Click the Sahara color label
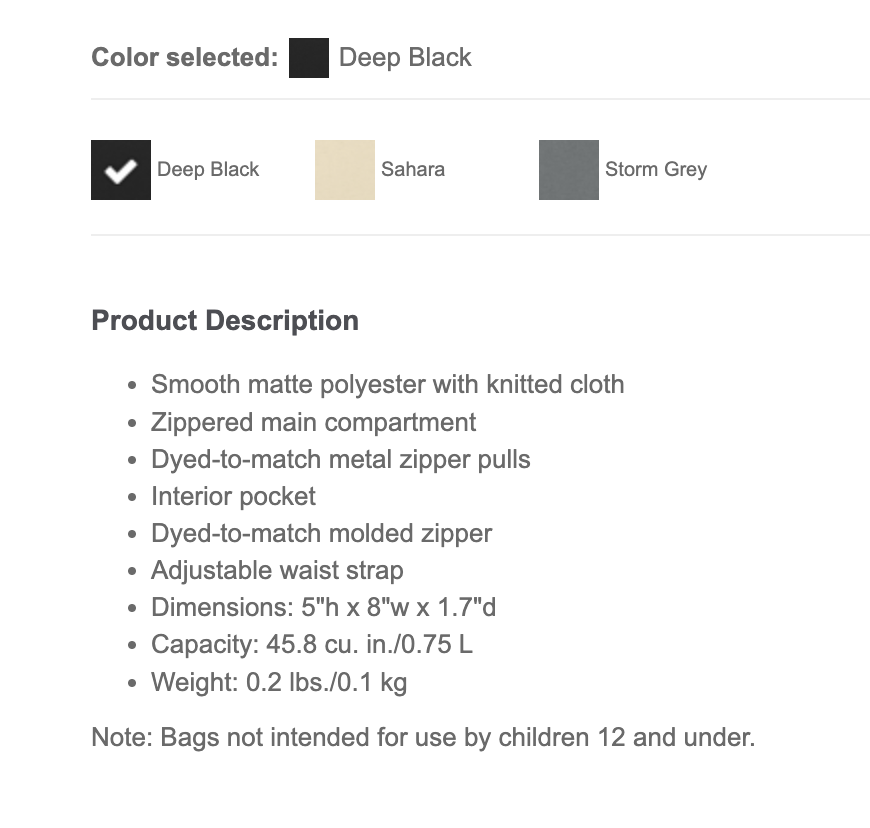This screenshot has height=828, width=870. pos(411,169)
